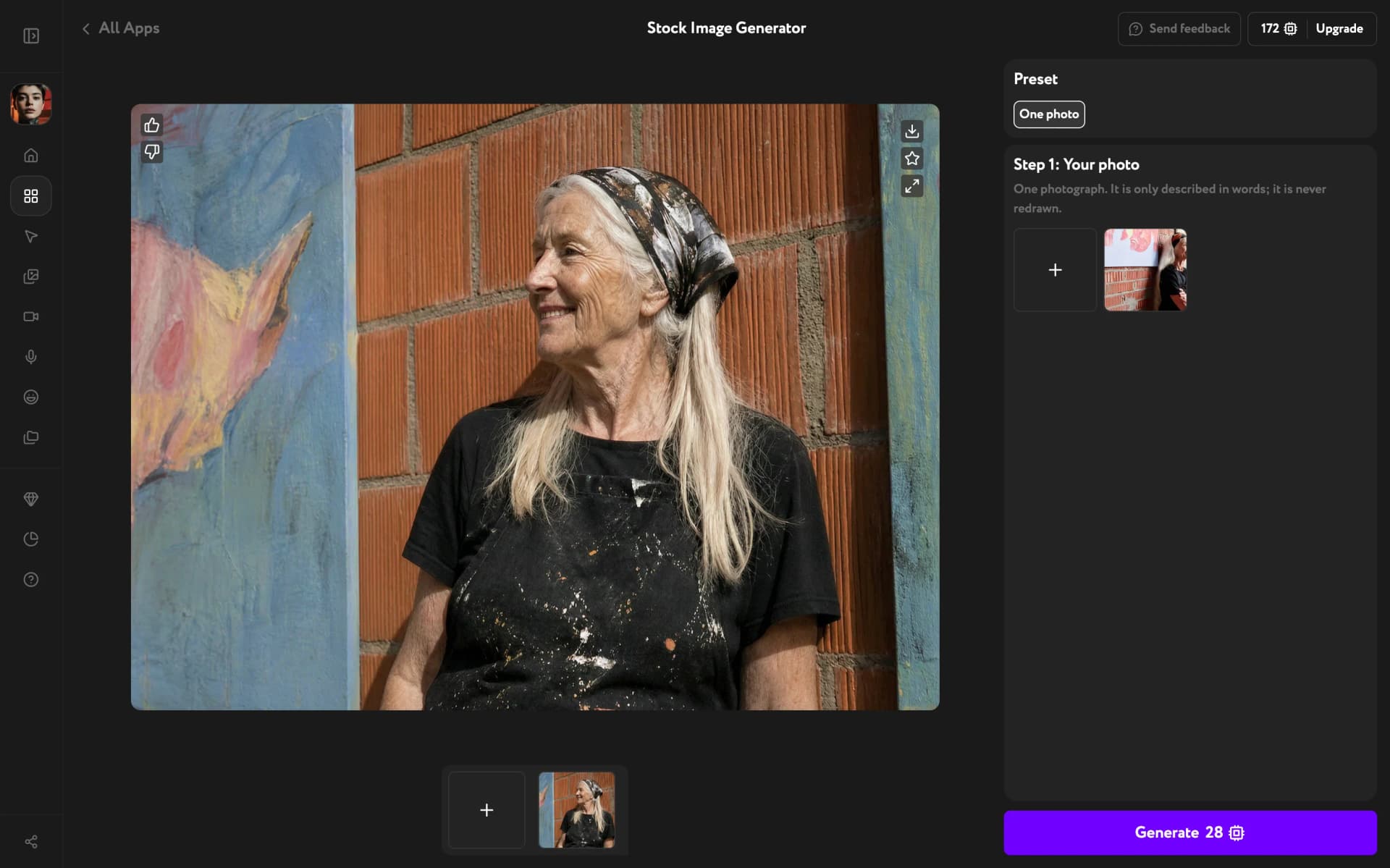Screen dimensions: 1390x868
Task: Click the Stock Image Generator title
Action: pyautogui.click(x=726, y=28)
